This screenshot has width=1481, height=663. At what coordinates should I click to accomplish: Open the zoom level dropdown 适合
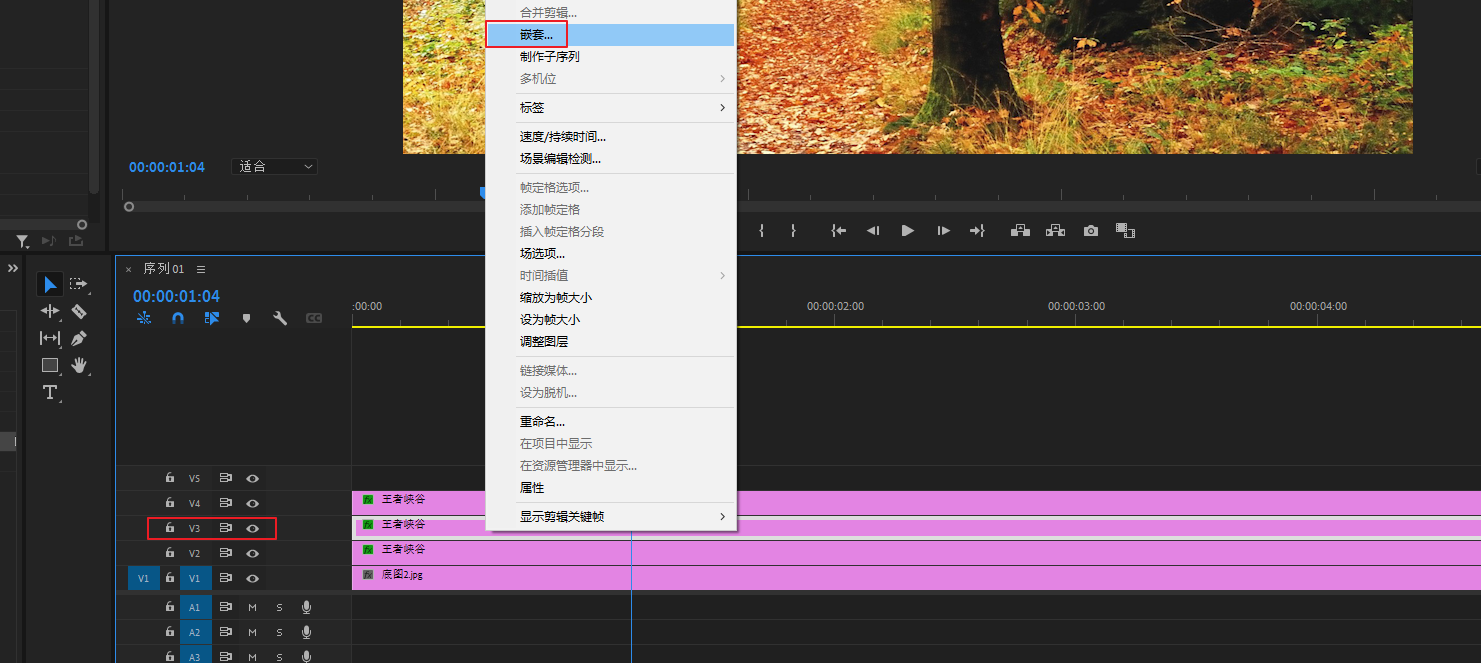pyautogui.click(x=275, y=167)
